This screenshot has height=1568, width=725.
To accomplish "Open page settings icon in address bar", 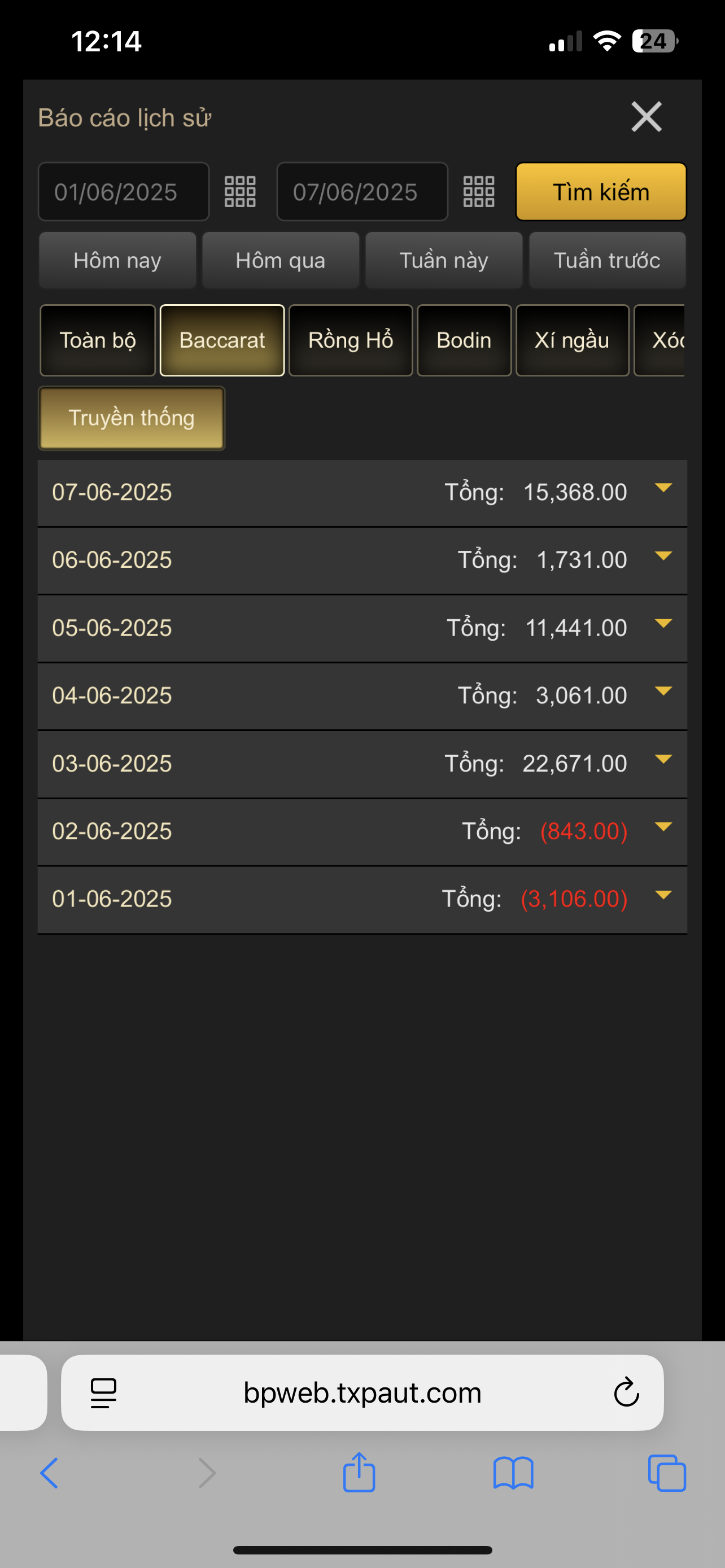I will [103, 1392].
